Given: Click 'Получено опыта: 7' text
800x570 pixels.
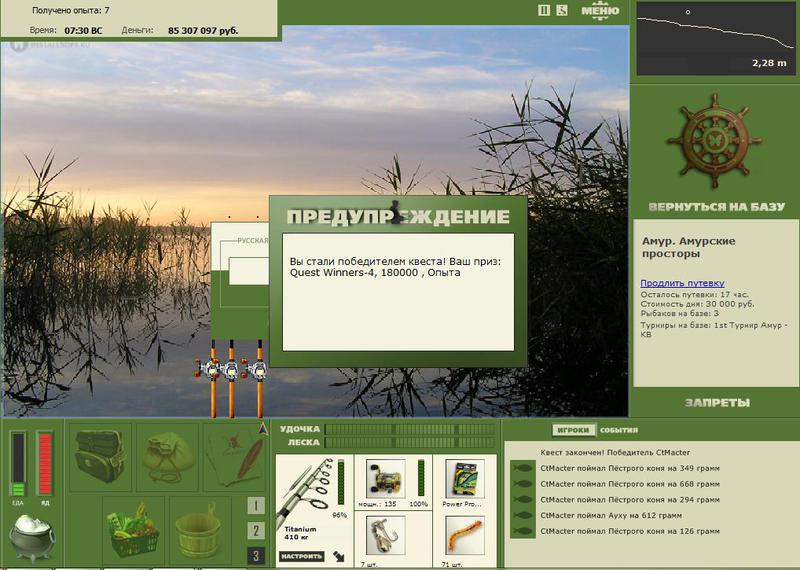Looking at the screenshot, I should pyautogui.click(x=70, y=10).
